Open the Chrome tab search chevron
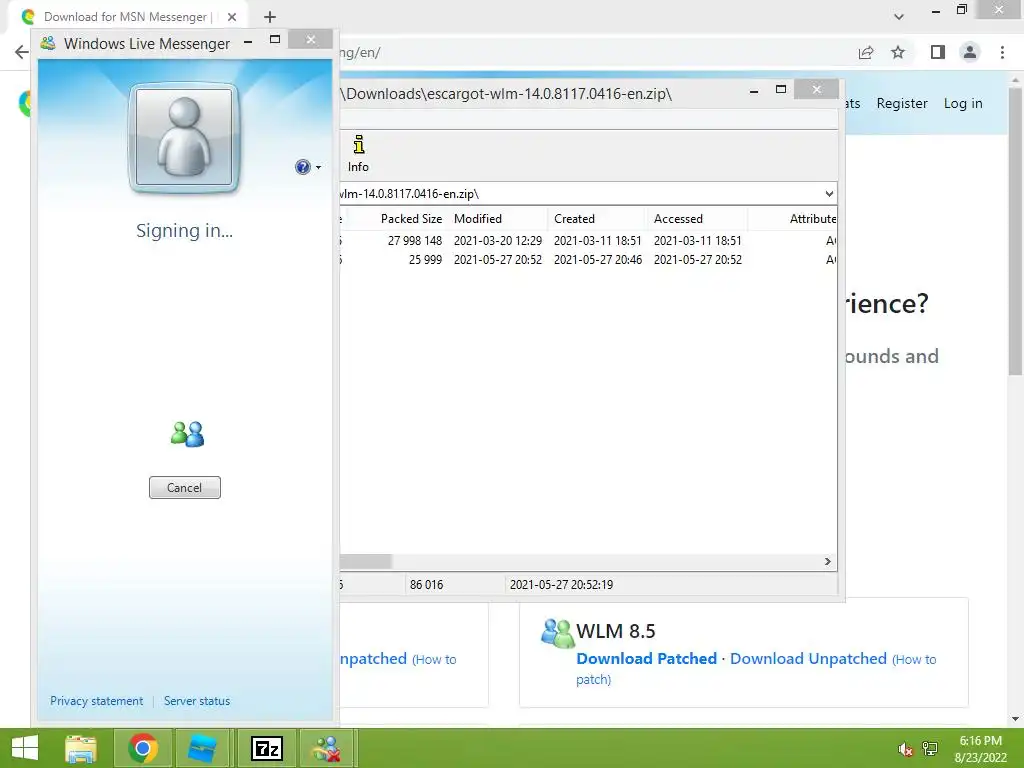This screenshot has width=1024, height=768. pyautogui.click(x=899, y=17)
